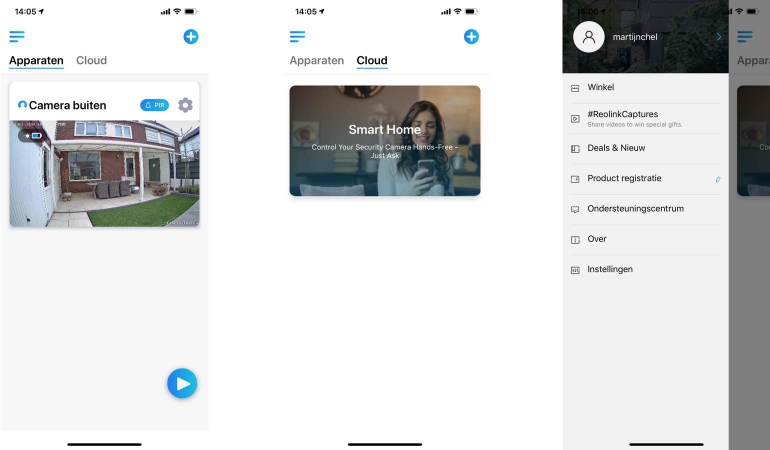This screenshot has width=770, height=450.
Task: Open settings gear for Camera buiten
Action: 185,105
